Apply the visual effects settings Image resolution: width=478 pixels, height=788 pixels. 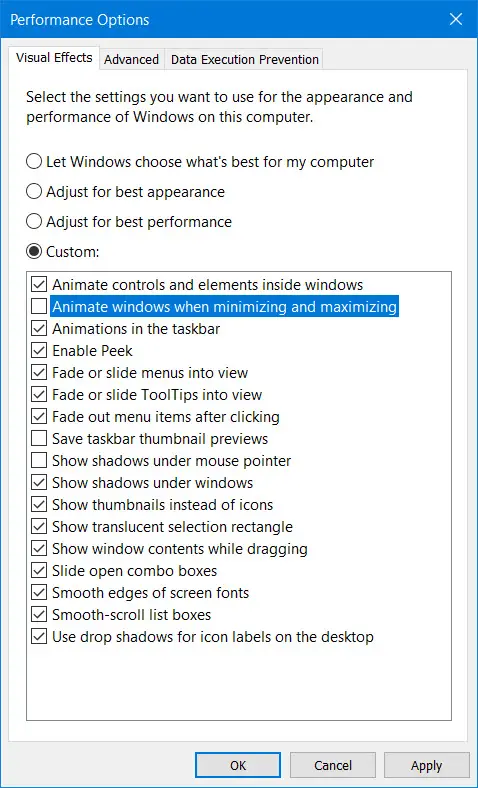point(426,765)
